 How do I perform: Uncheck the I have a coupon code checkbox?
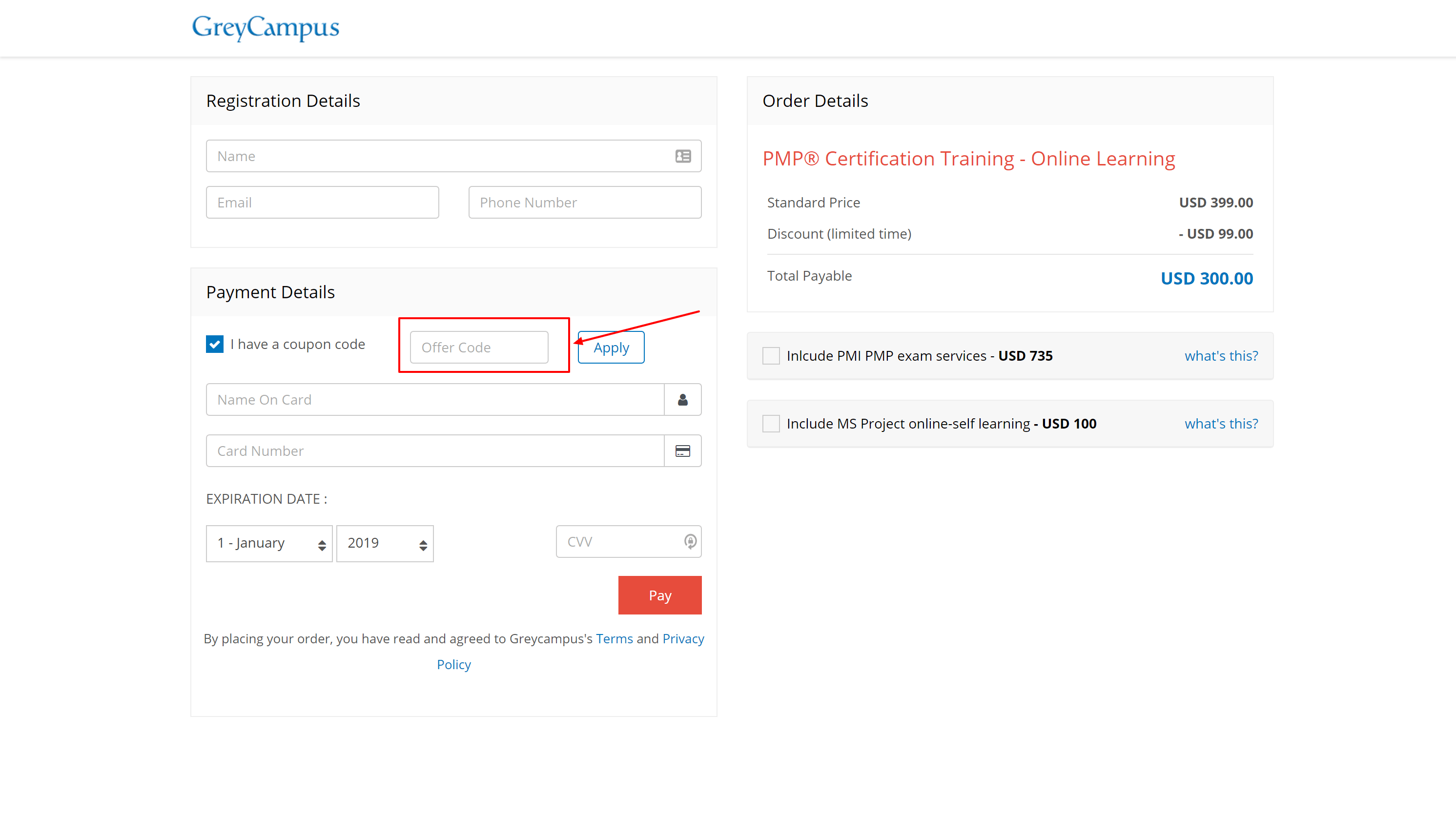[215, 344]
